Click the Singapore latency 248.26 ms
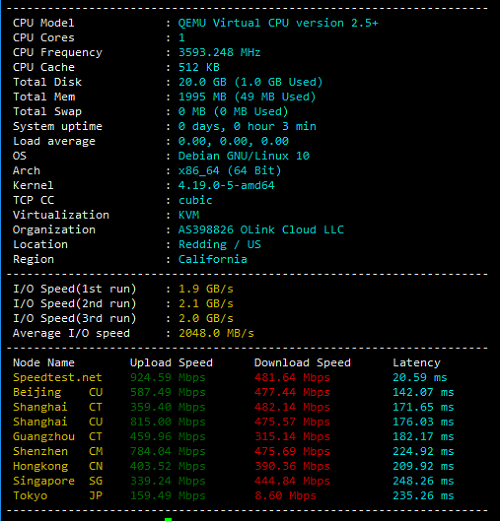Image resolution: width=500 pixels, height=521 pixels. point(423,481)
